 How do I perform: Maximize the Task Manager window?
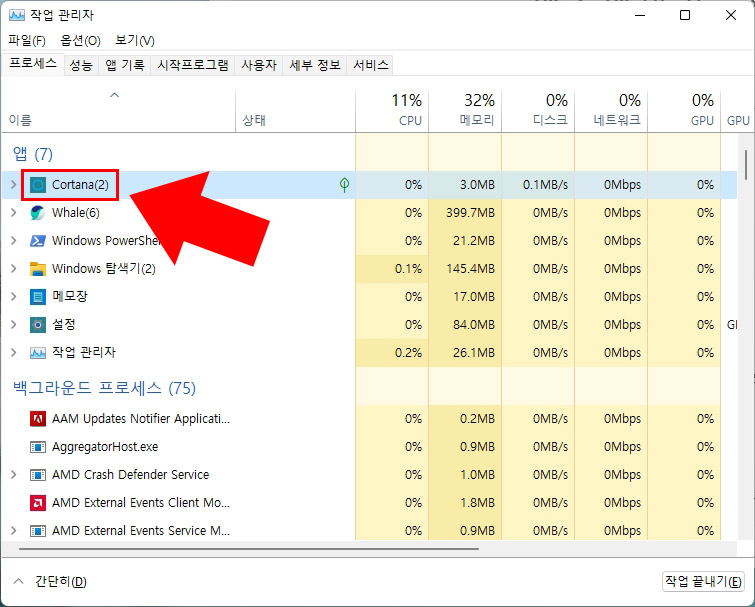pos(685,15)
